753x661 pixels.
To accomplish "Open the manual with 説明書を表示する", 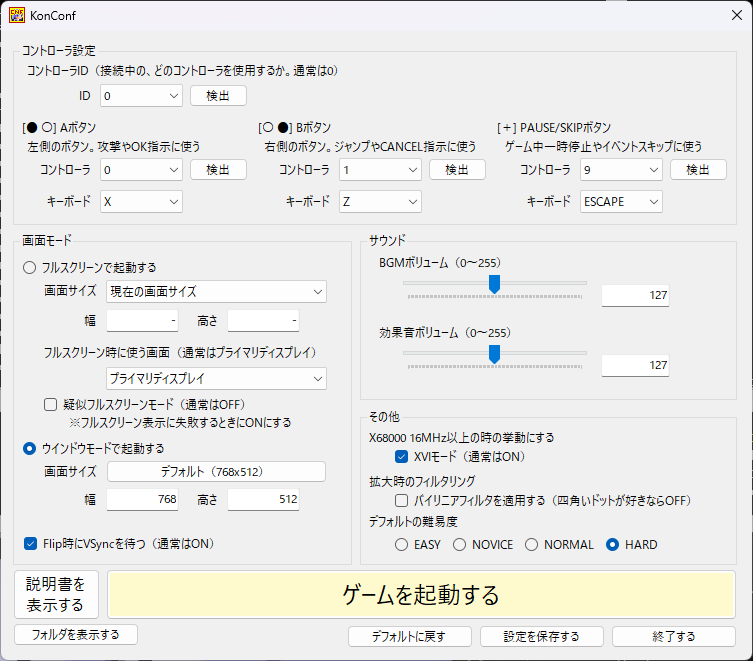I will [x=57, y=595].
